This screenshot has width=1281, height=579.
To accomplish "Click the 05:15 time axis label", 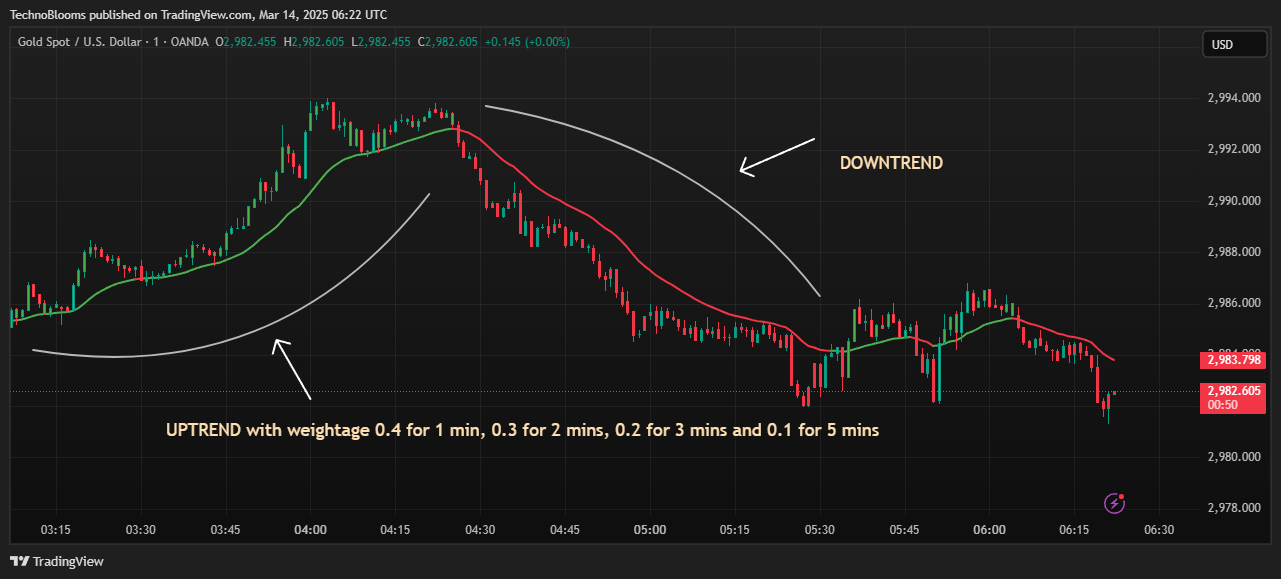I will (735, 529).
